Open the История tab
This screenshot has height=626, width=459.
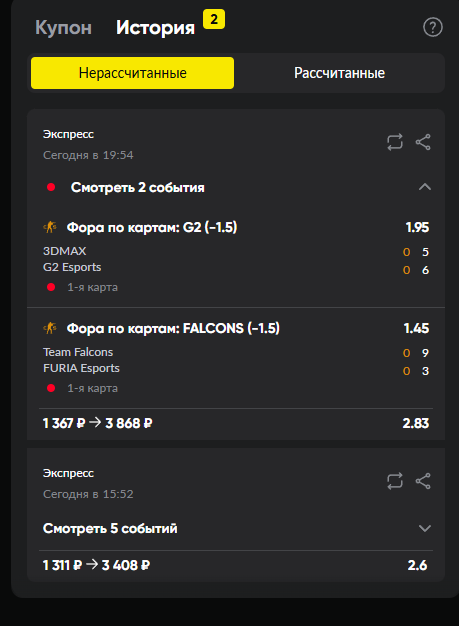tap(155, 28)
